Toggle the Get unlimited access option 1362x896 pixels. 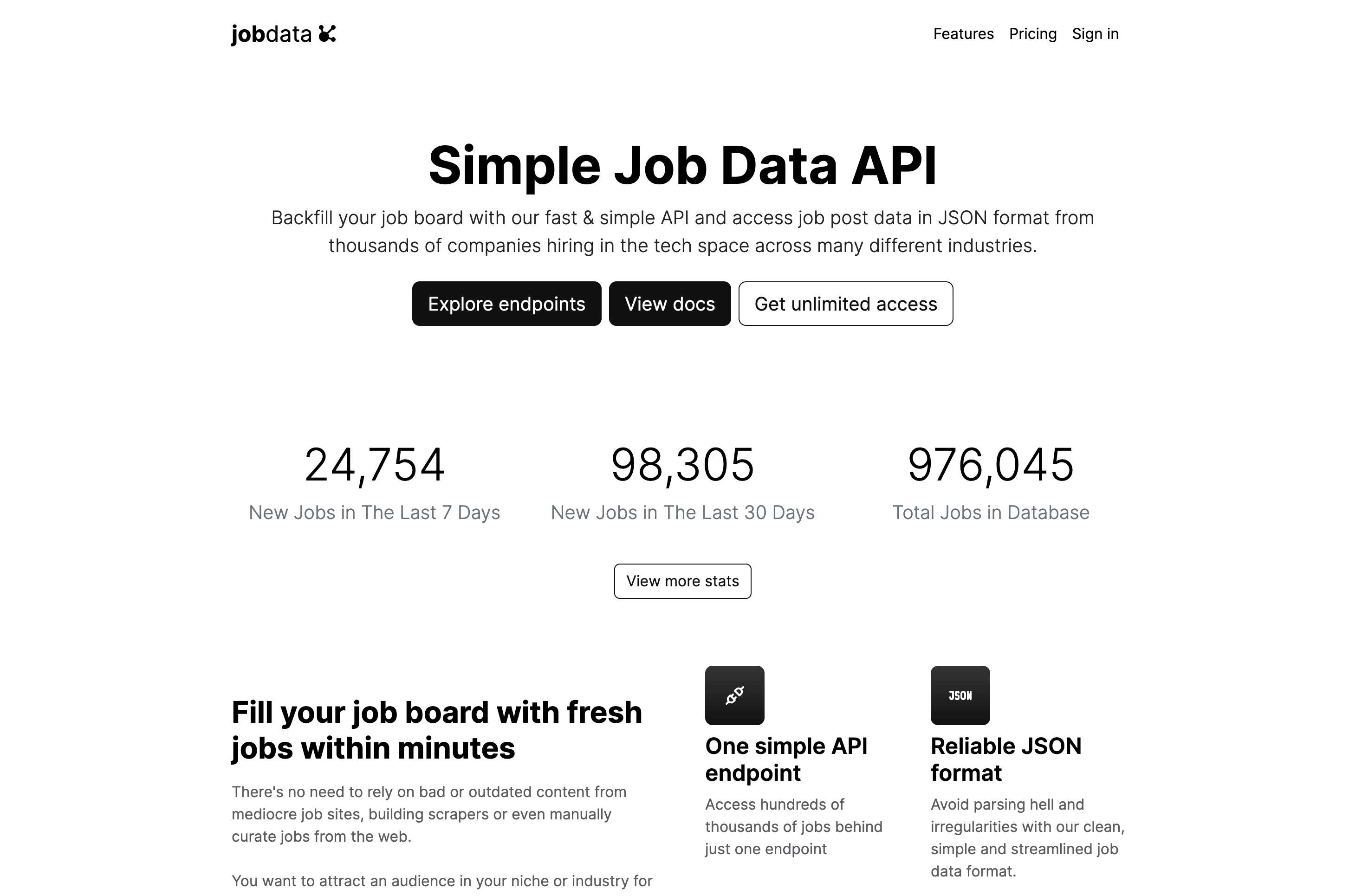coord(846,303)
